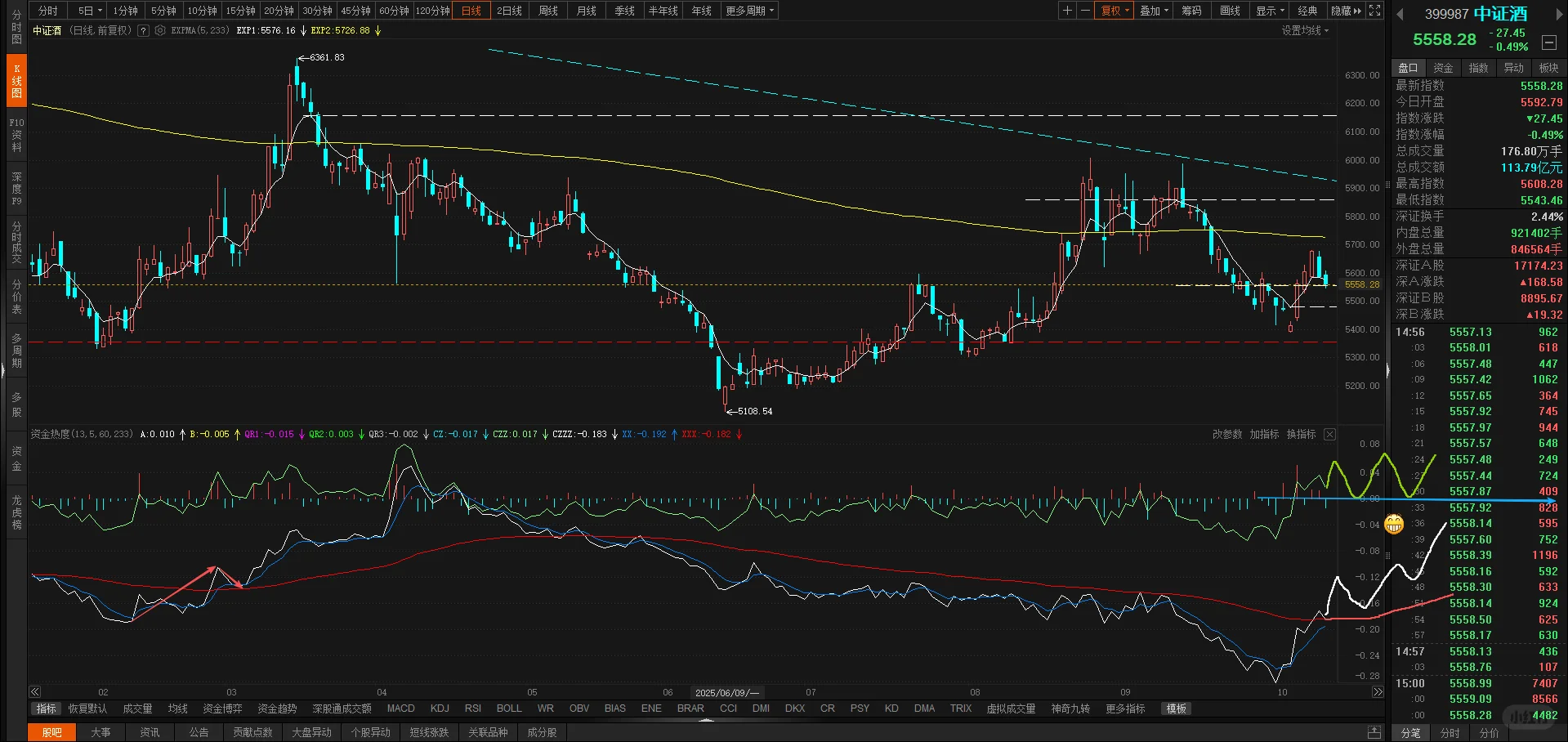Open 多周期 from sidebar
1568x742 pixels.
pos(16,351)
